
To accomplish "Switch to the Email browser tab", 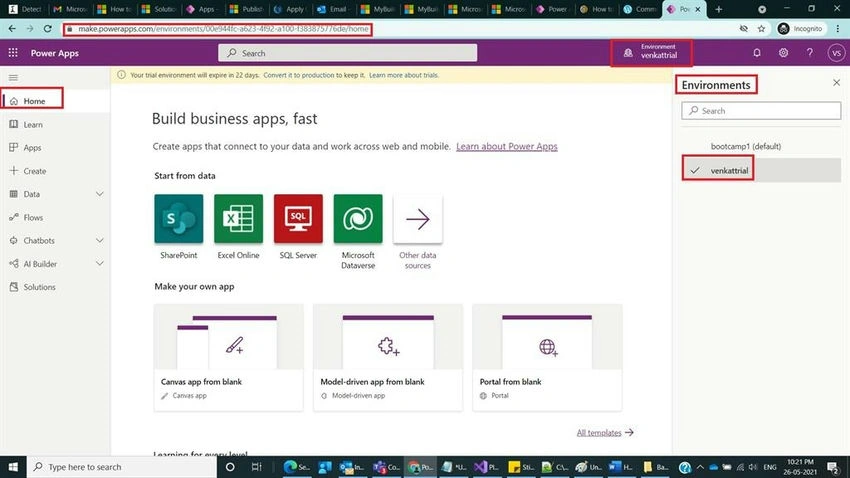I will (332, 9).
